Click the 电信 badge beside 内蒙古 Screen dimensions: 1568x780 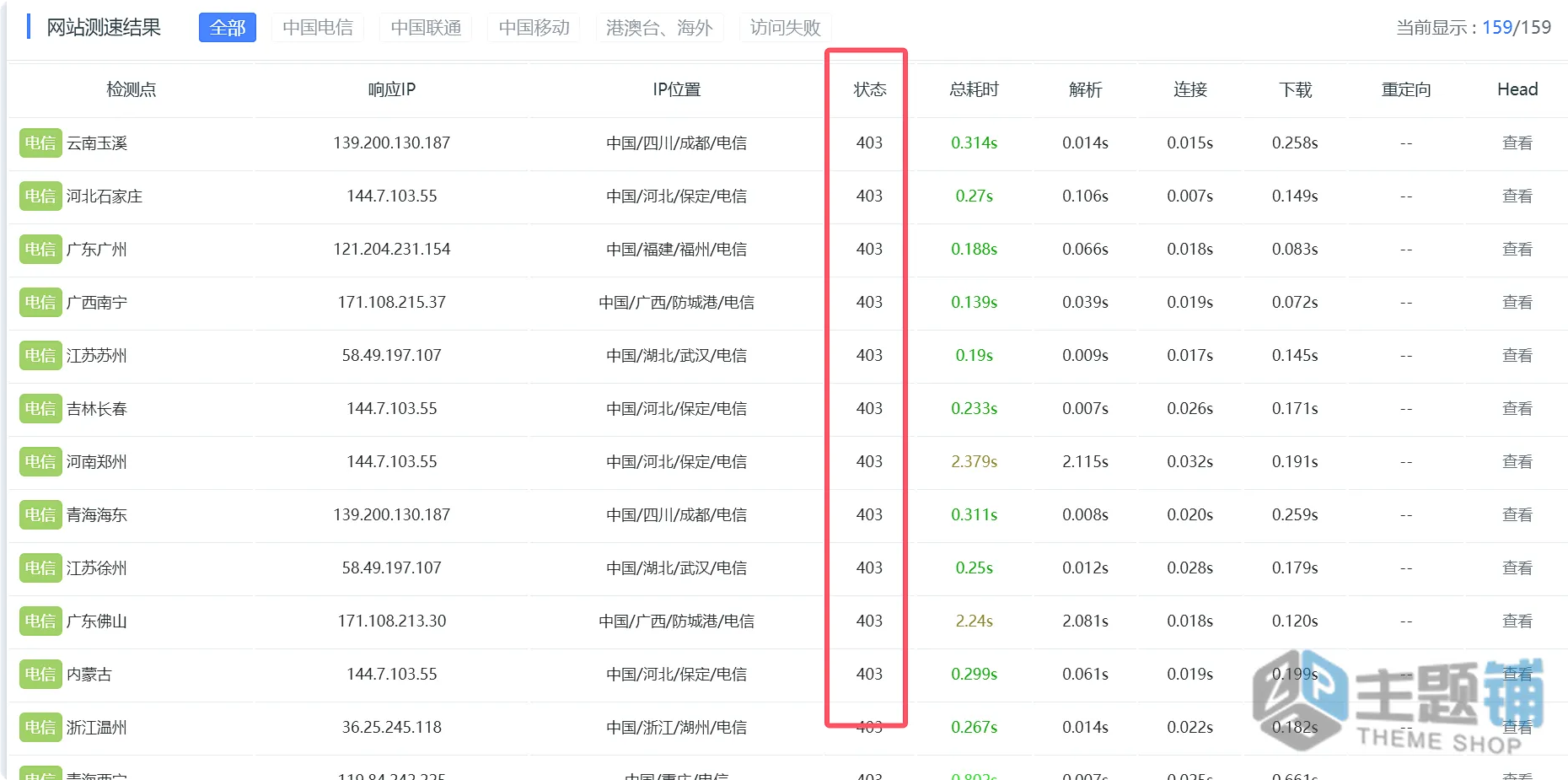pos(40,675)
